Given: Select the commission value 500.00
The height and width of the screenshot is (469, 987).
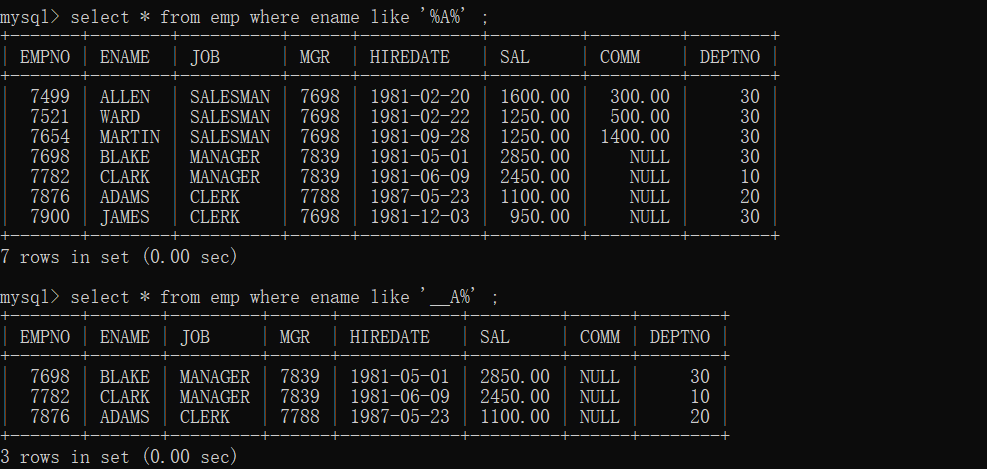Looking at the screenshot, I should 640,117.
